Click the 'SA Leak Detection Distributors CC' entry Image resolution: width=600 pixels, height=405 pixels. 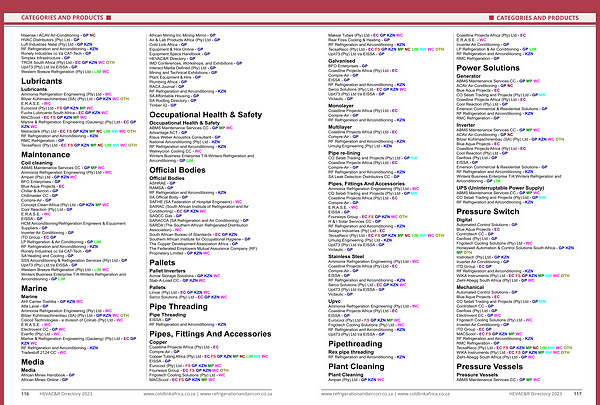(364, 177)
